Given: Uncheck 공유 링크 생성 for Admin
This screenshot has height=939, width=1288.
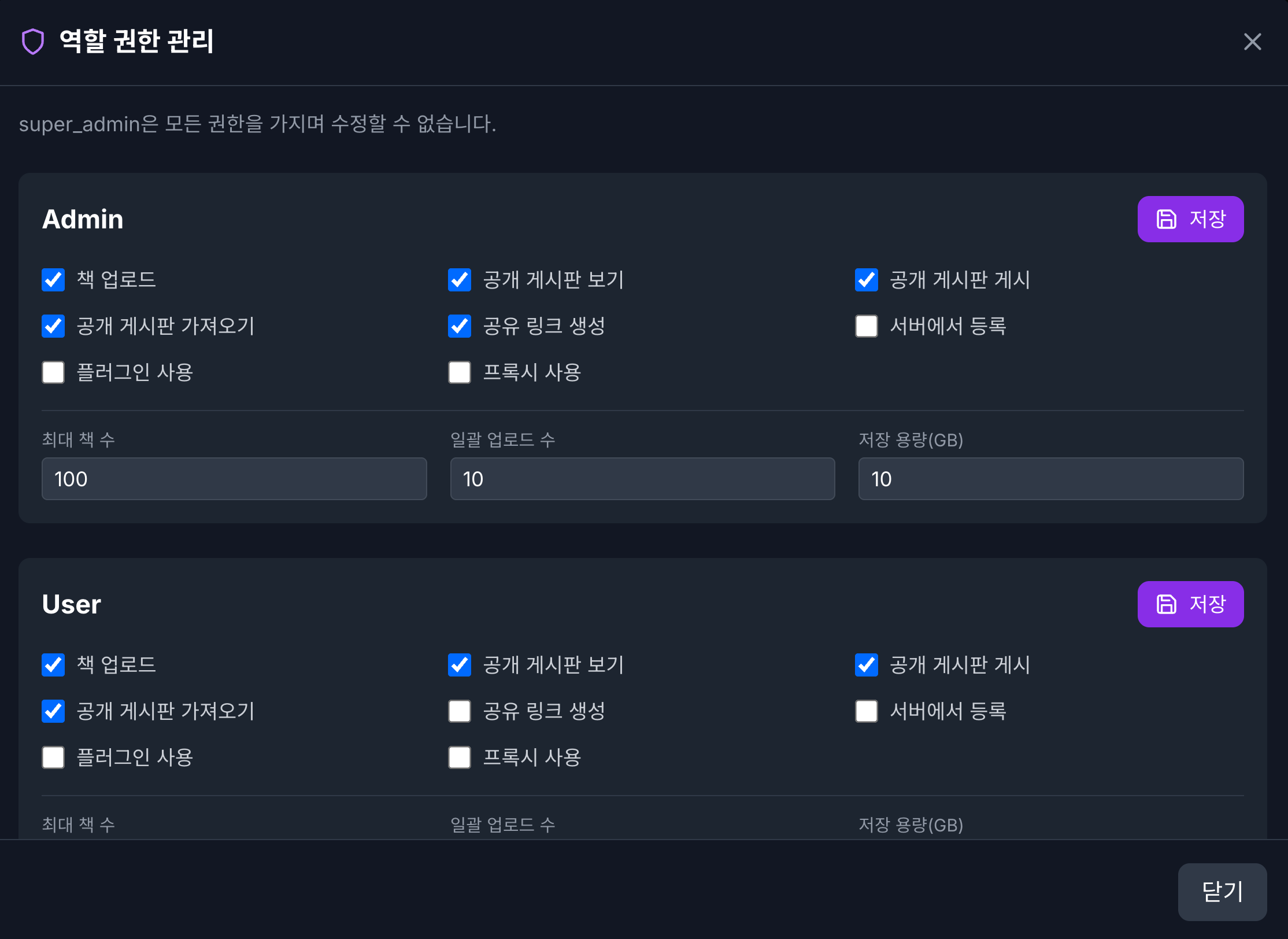Looking at the screenshot, I should [459, 326].
